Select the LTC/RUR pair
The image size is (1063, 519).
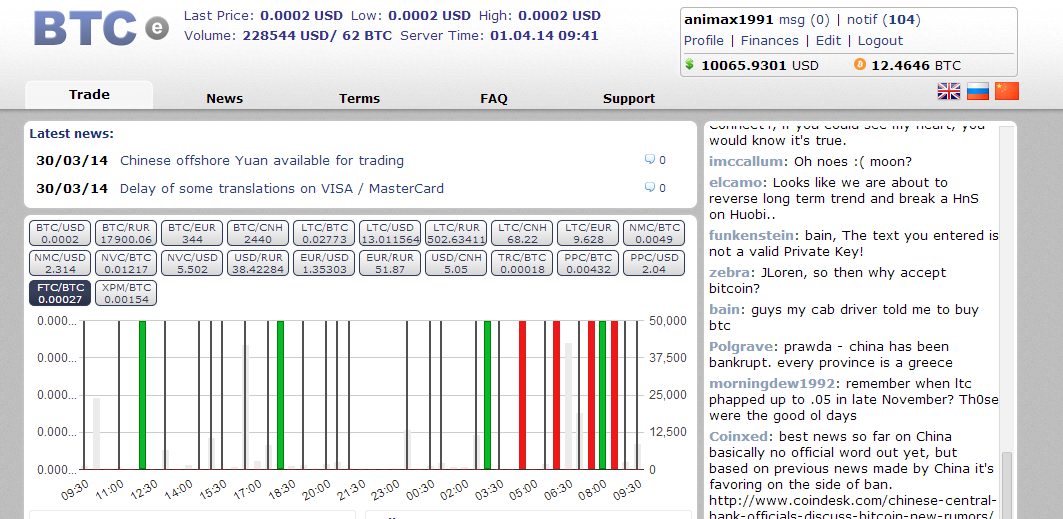click(x=456, y=233)
